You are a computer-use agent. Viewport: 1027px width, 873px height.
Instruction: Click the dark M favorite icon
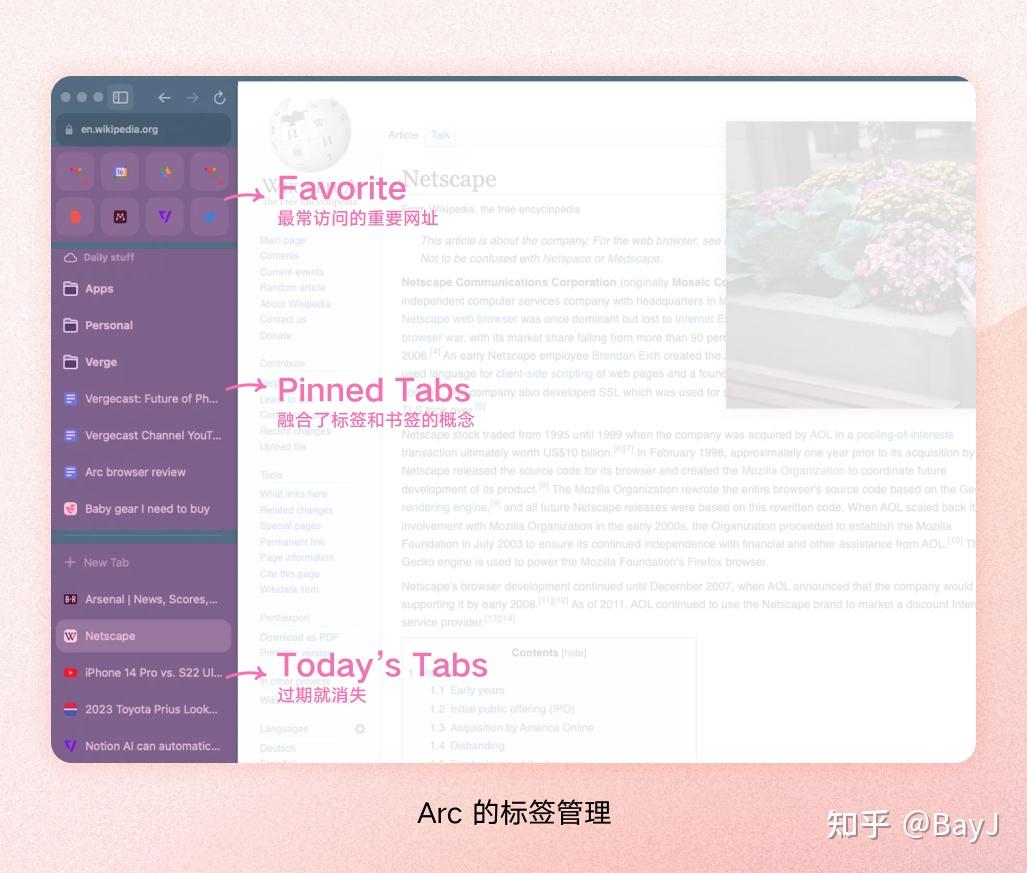[x=120, y=216]
